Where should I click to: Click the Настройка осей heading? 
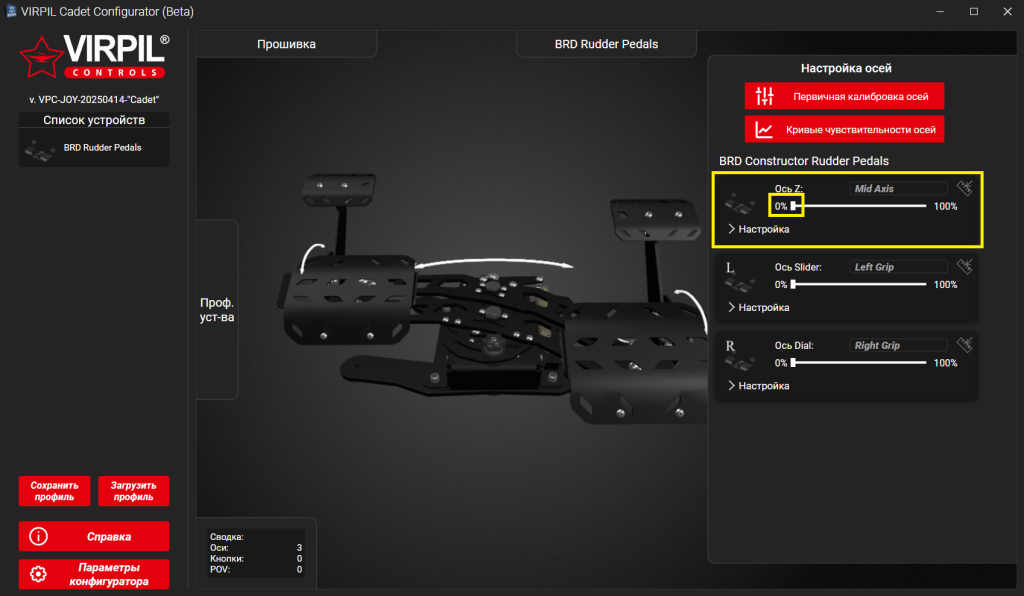click(846, 68)
